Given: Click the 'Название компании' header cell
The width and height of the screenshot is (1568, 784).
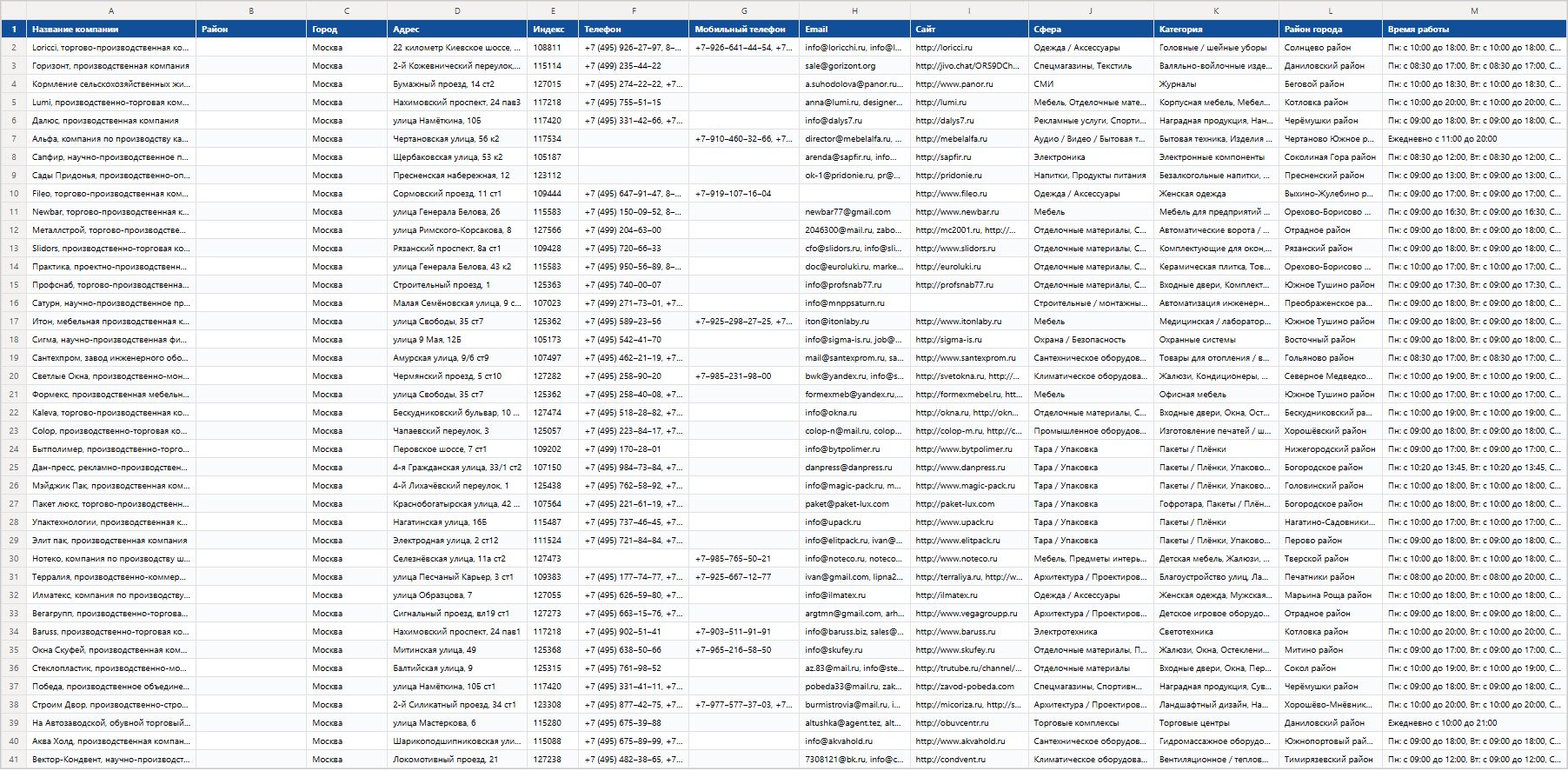Looking at the screenshot, I should click(x=111, y=29).
